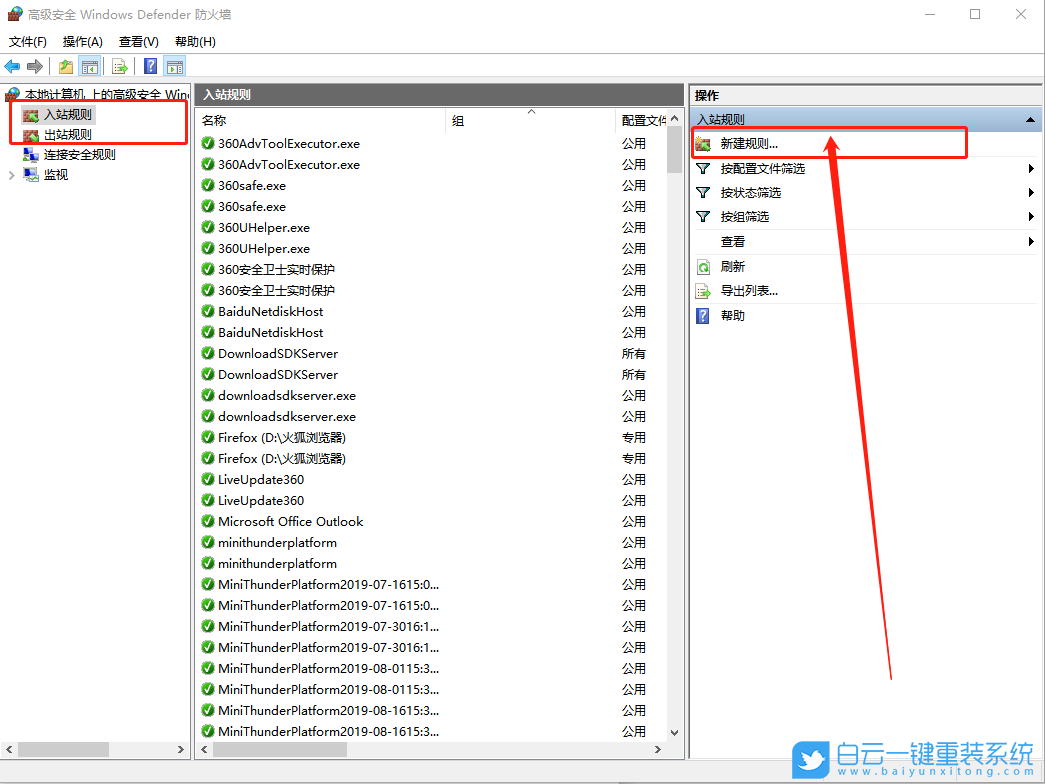Viewport: 1045px width, 784px height.
Task: Click the 名称 column header to sort
Action: 320,120
